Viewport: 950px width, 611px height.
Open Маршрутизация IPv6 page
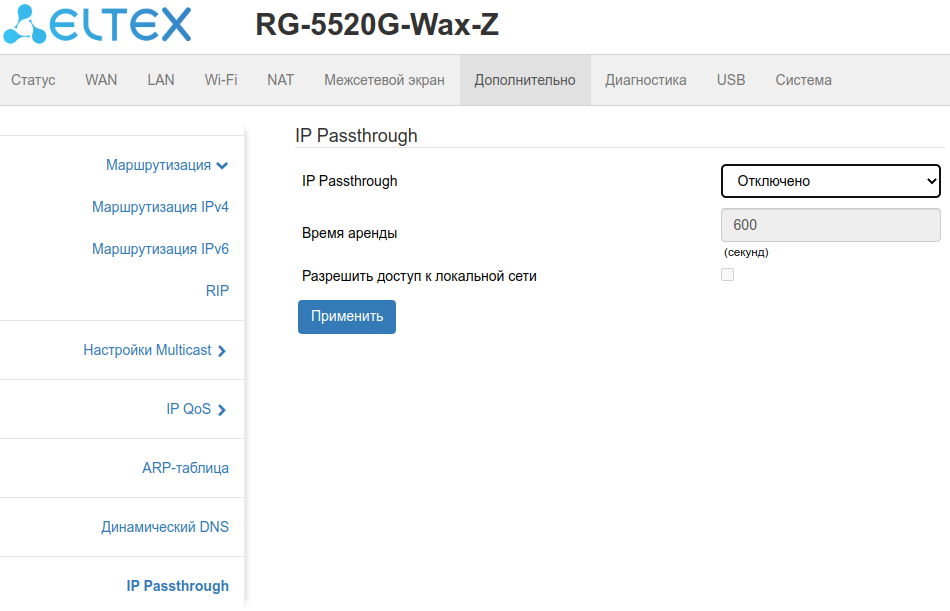(x=160, y=249)
